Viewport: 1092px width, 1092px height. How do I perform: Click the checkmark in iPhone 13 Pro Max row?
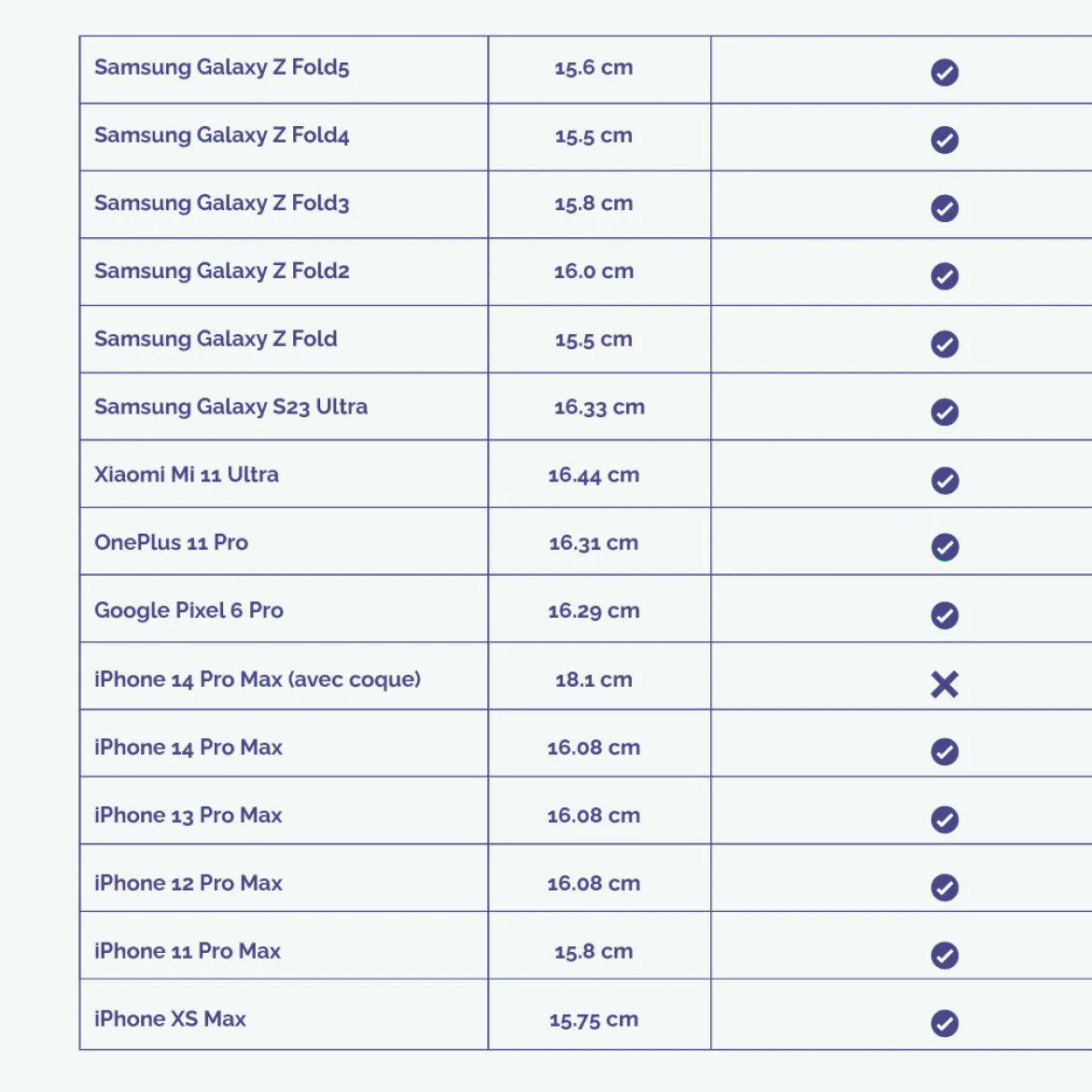(945, 819)
